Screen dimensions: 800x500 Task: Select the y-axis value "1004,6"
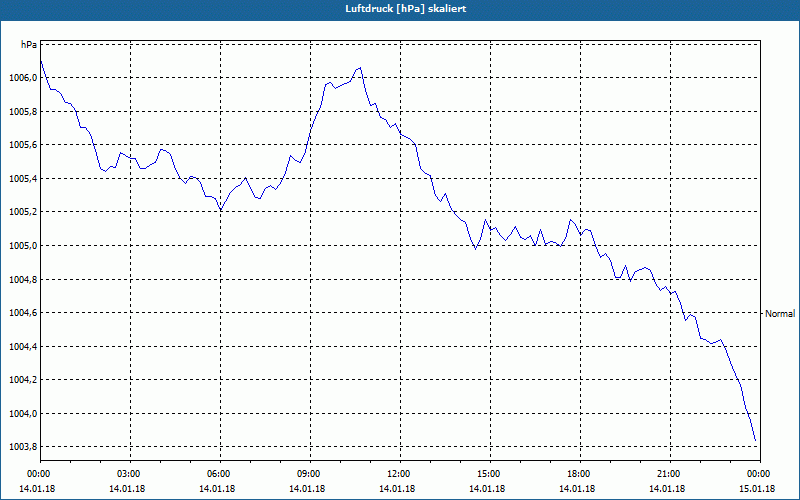[x=23, y=313]
